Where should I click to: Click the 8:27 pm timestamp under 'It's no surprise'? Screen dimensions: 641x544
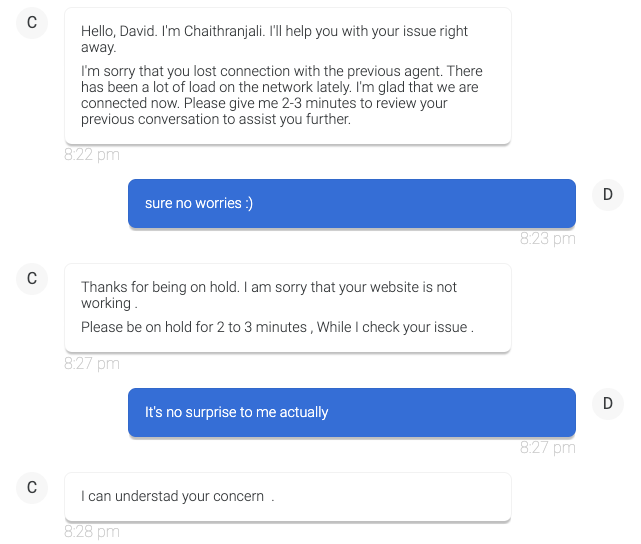547,448
